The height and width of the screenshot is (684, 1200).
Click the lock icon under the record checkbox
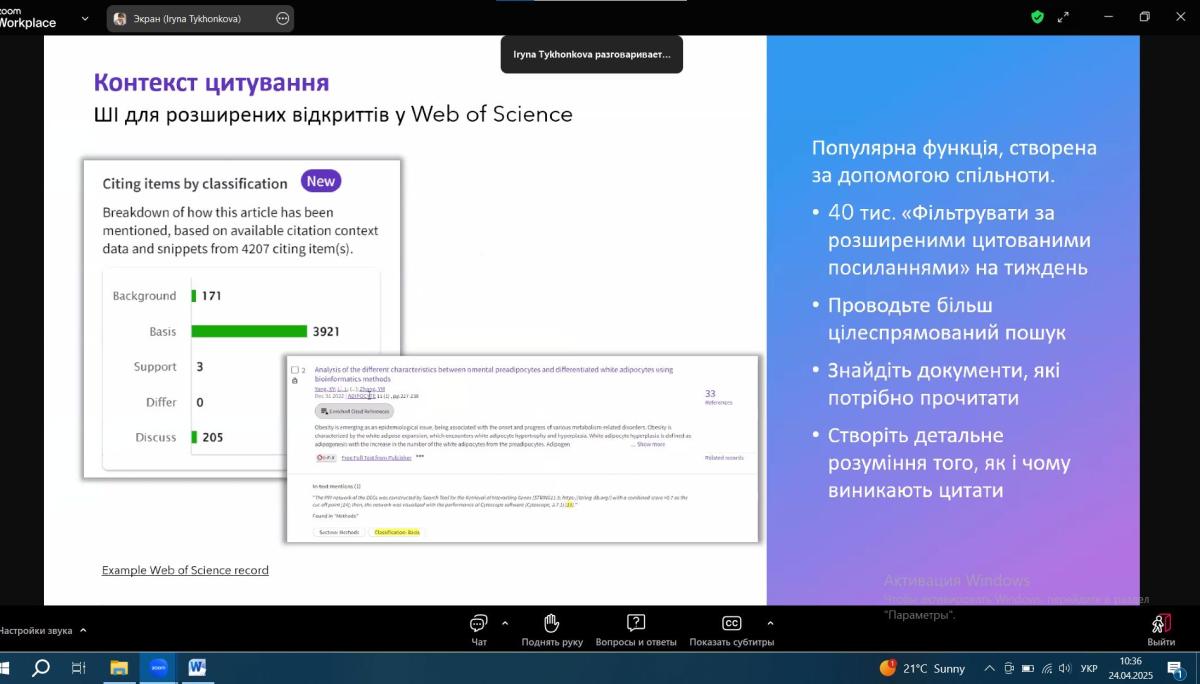point(295,381)
